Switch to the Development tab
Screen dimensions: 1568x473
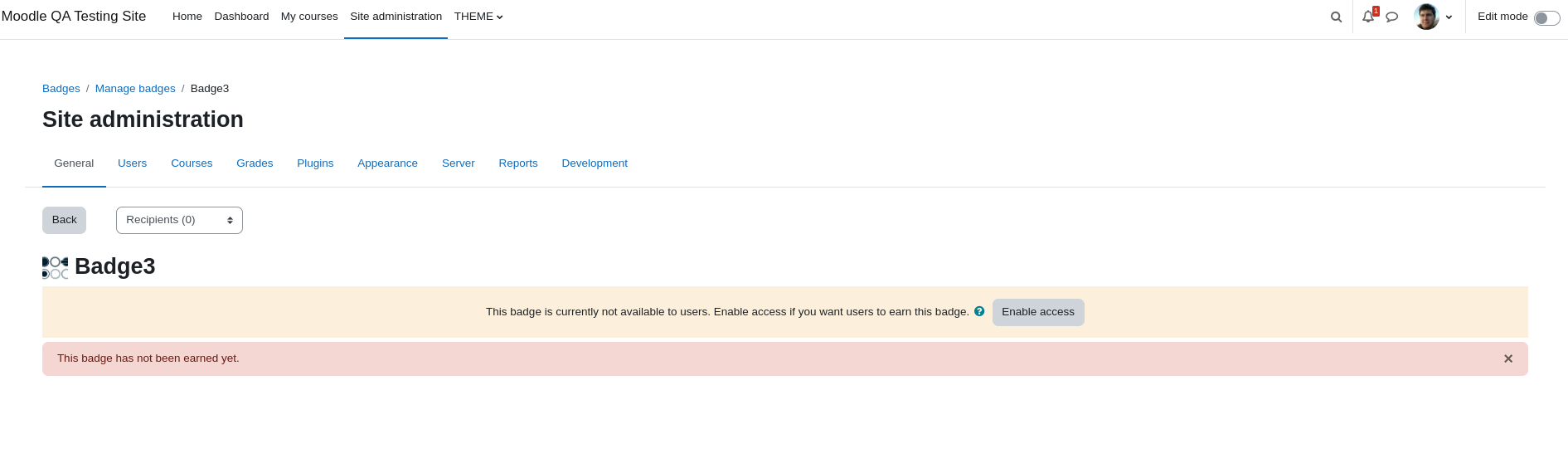click(x=595, y=163)
